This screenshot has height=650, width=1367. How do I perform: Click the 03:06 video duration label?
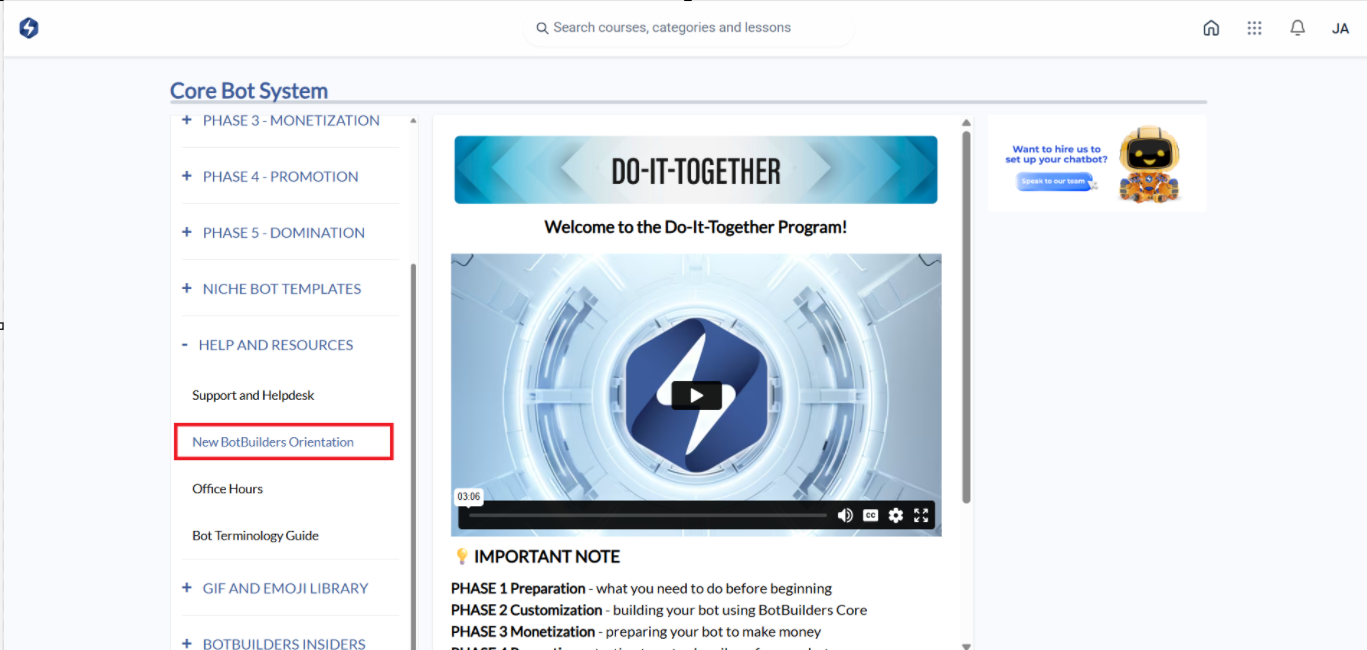point(468,496)
